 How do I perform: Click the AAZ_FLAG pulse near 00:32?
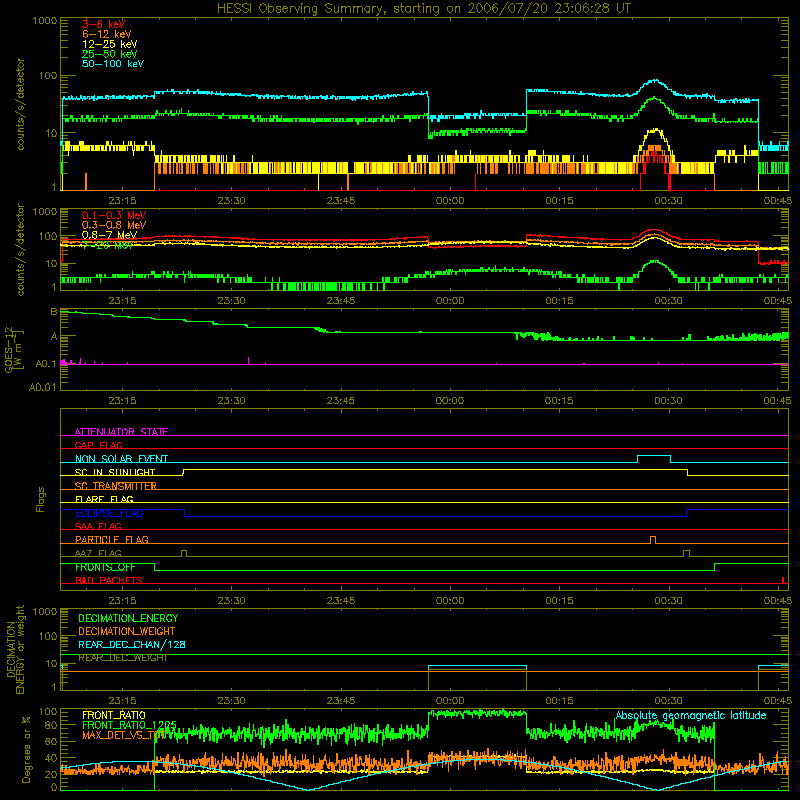(x=686, y=554)
